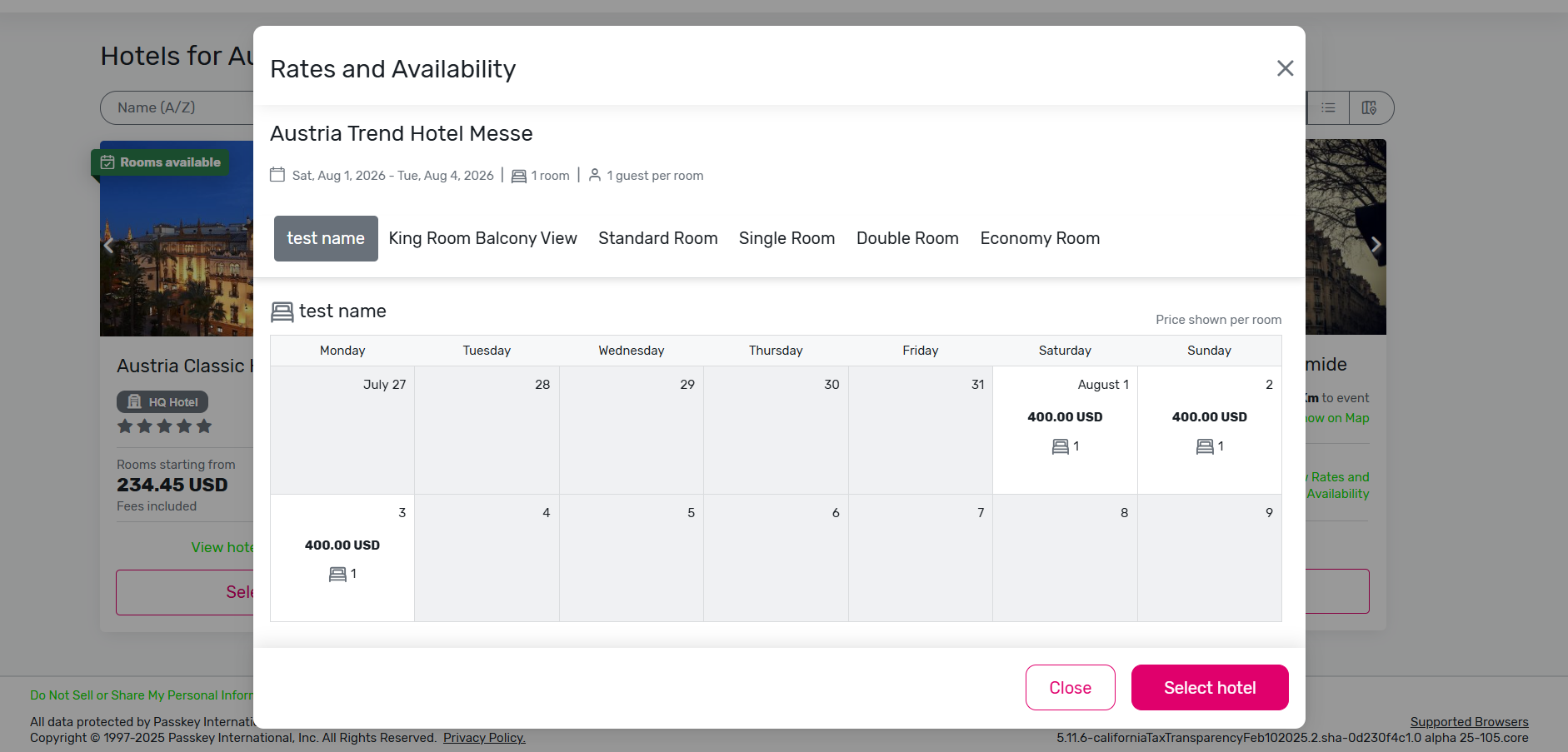The height and width of the screenshot is (752, 1568).
Task: Click the stay date range text
Action: 392,176
